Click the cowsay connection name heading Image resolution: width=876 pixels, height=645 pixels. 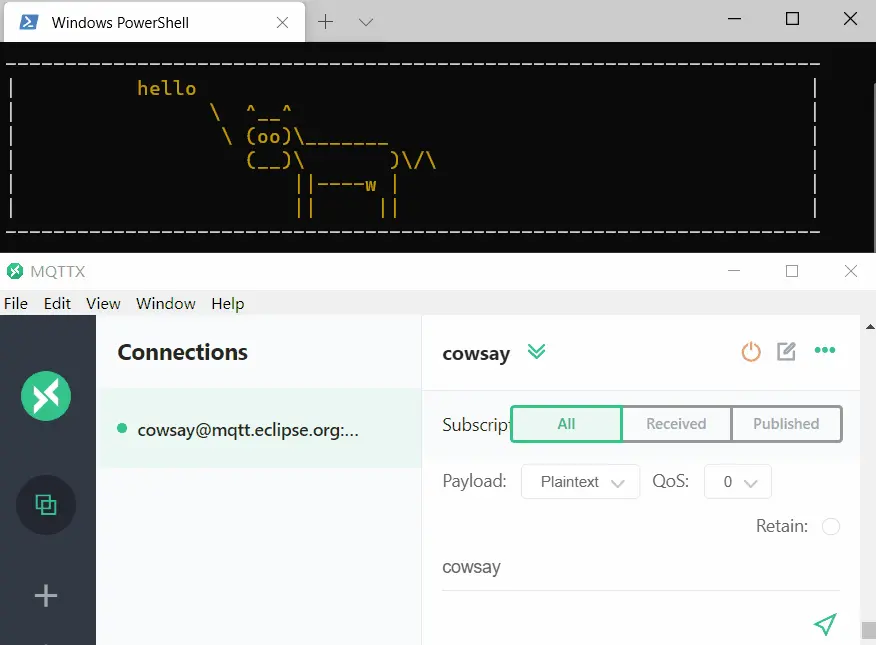pyautogui.click(x=476, y=353)
